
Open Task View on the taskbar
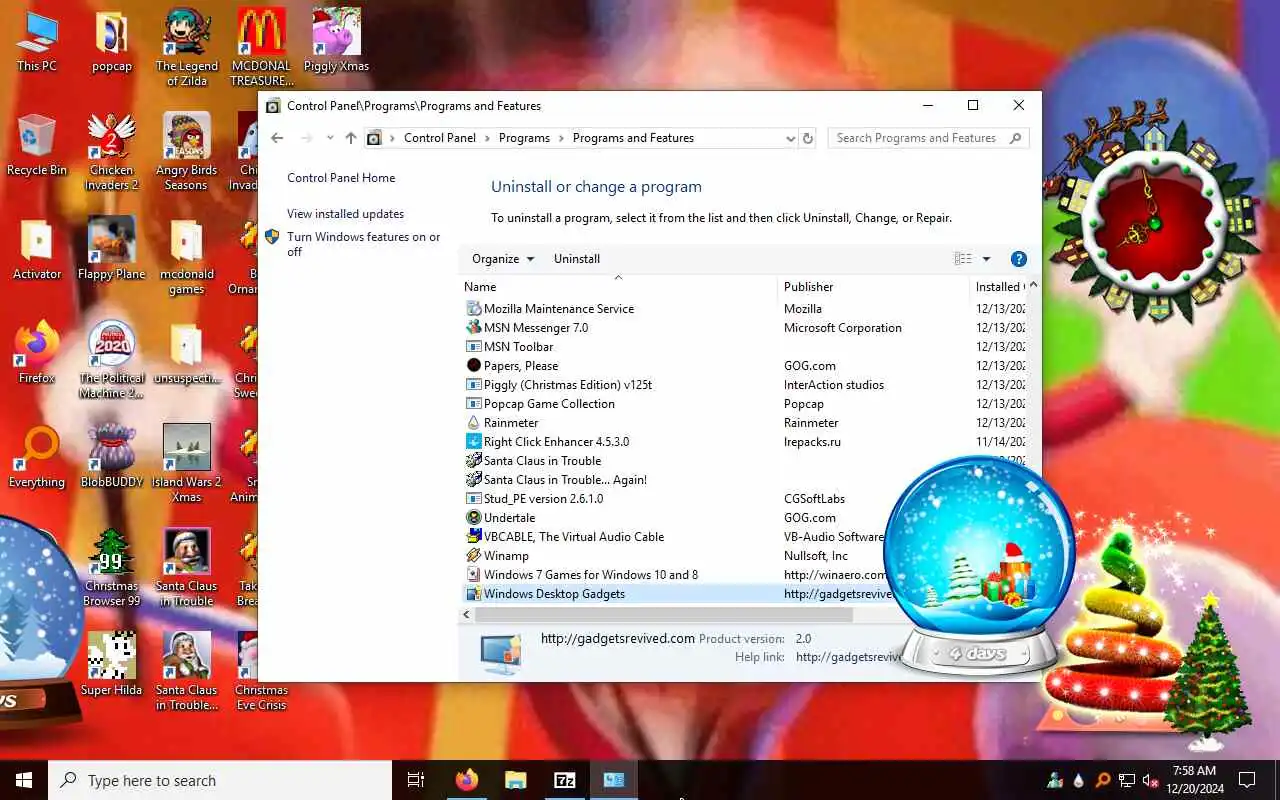point(416,780)
